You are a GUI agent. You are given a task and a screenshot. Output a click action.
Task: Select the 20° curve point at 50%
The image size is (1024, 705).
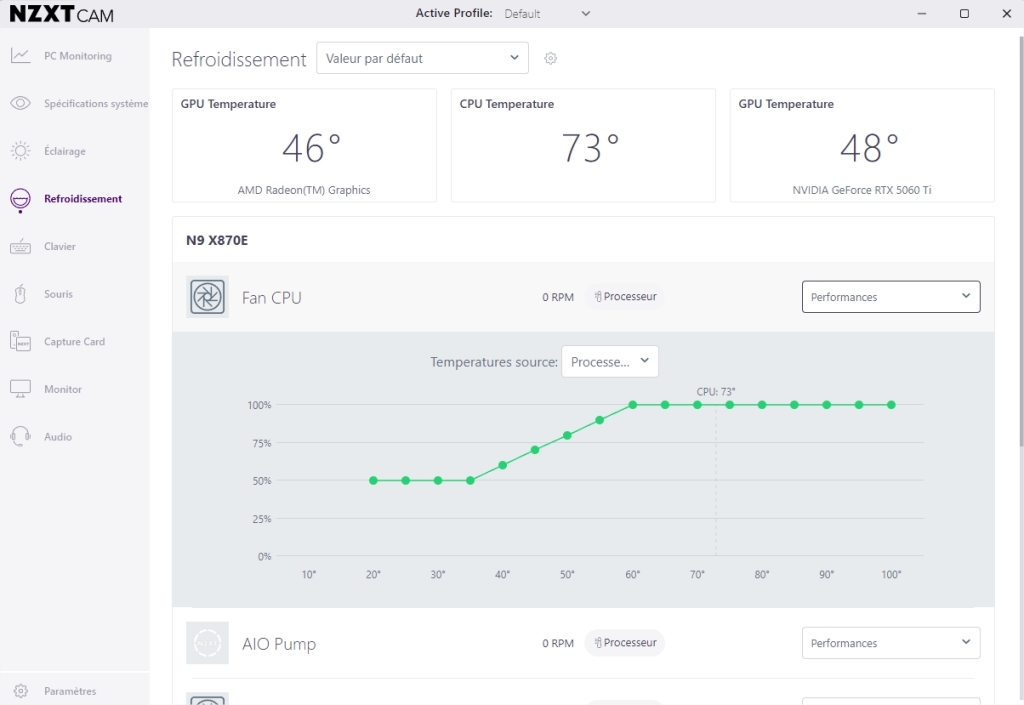point(374,480)
